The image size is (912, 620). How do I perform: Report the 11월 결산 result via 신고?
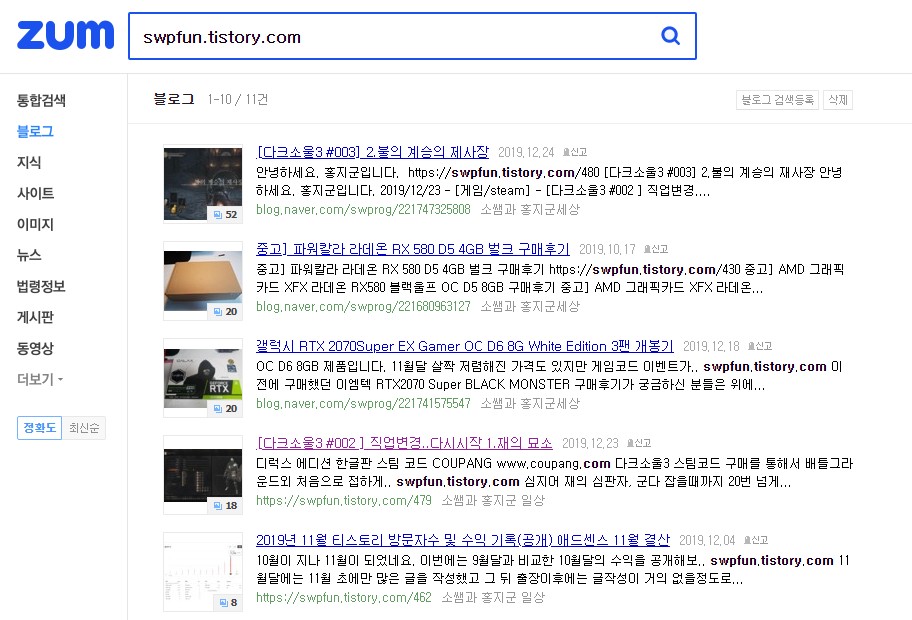[756, 540]
